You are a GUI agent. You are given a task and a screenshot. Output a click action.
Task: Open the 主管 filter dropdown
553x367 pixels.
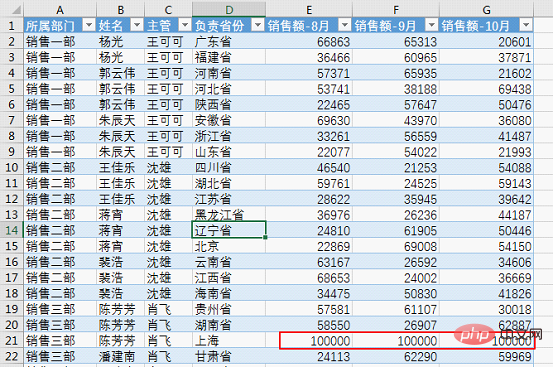[184, 25]
